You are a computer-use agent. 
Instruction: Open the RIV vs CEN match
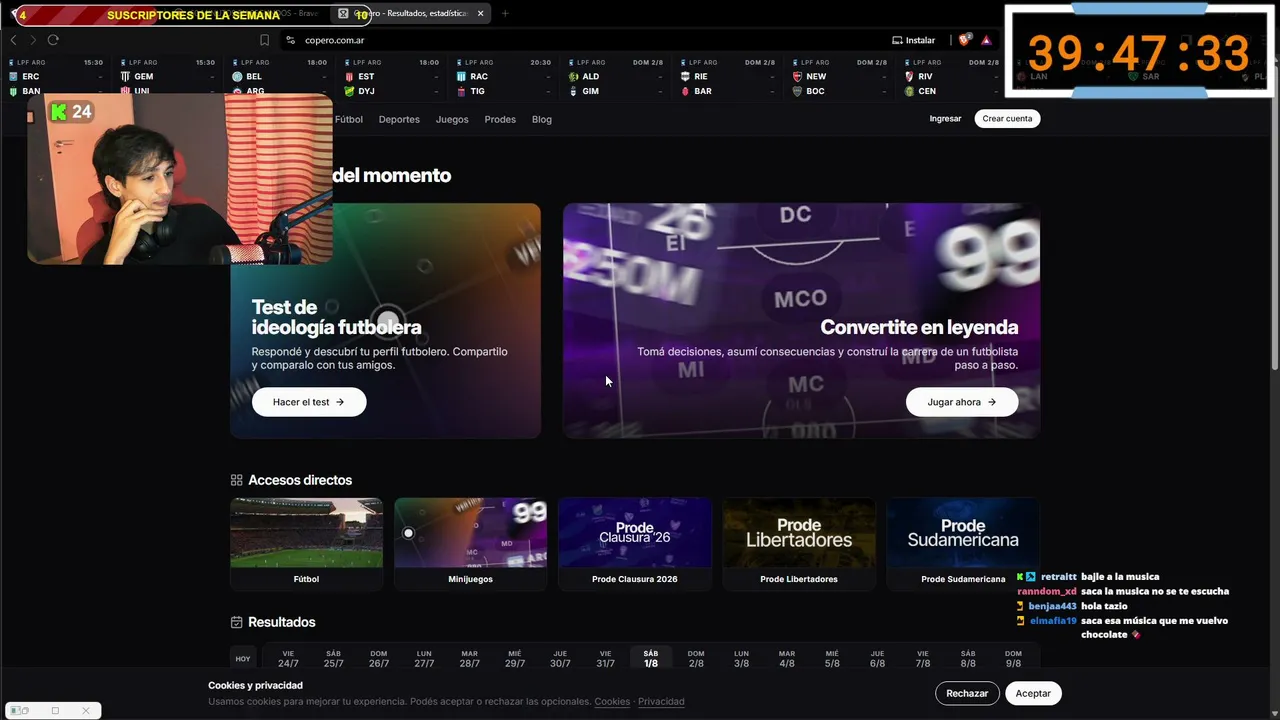tap(951, 77)
